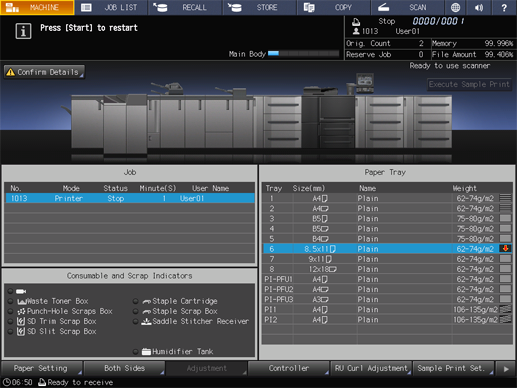This screenshot has height=388, width=517.
Task: Open the RU Curl Adjustment button
Action: [x=371, y=368]
